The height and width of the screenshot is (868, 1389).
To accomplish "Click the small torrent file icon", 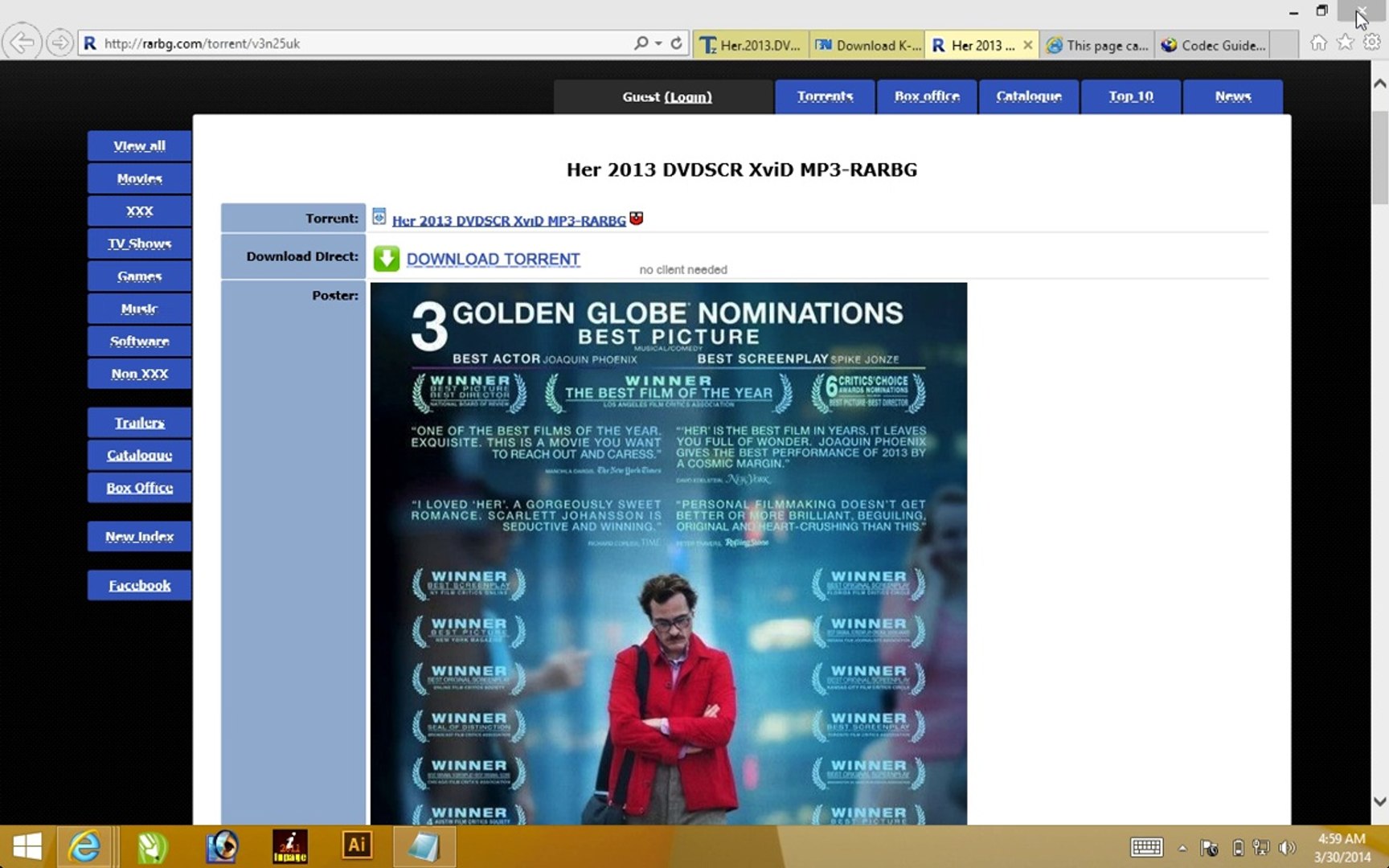I will (379, 217).
